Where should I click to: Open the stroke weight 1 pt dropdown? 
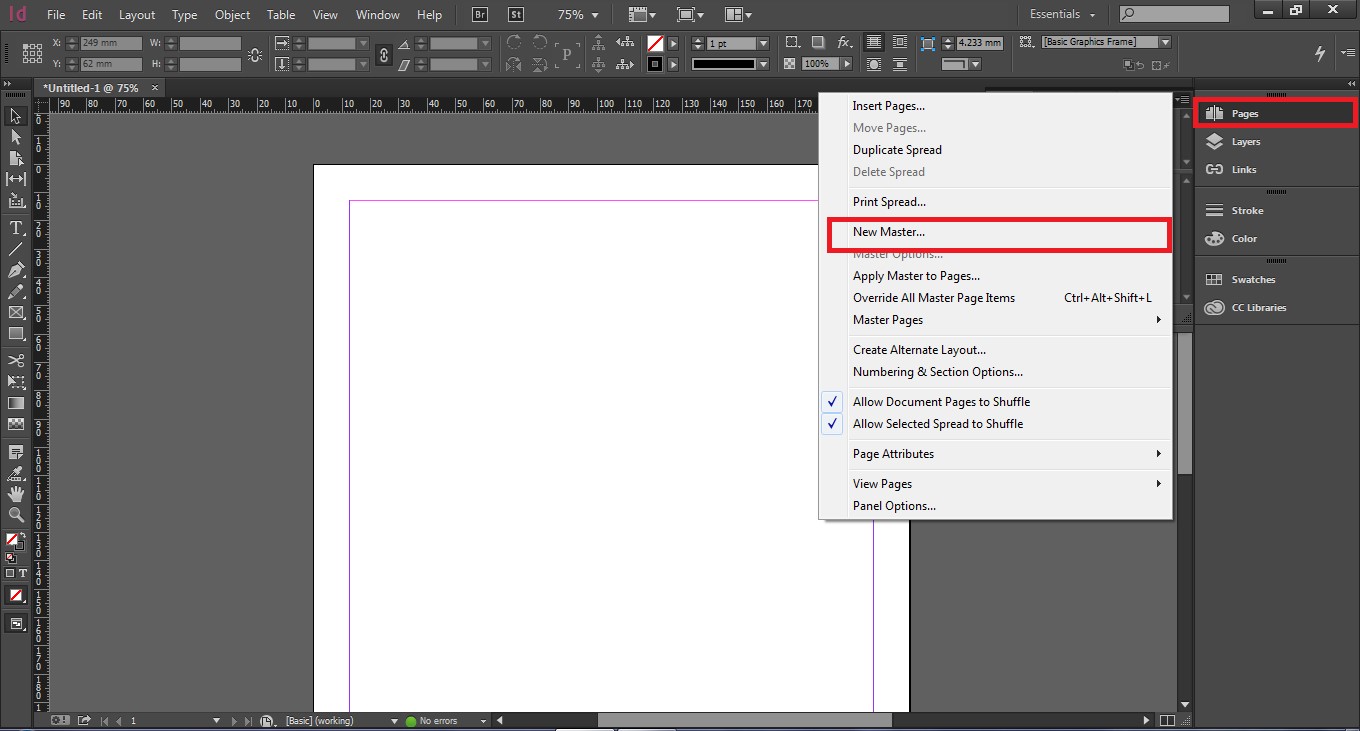[x=763, y=44]
